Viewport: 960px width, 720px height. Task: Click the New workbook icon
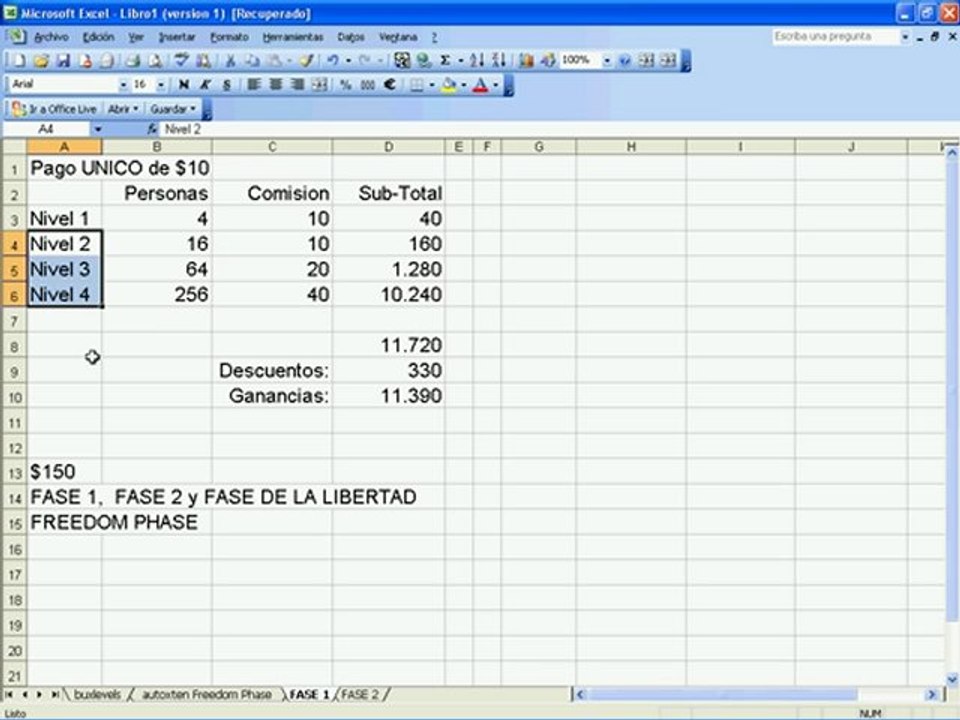click(19, 61)
